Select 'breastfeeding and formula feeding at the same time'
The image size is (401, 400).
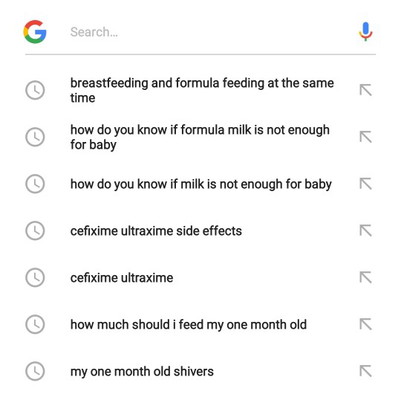coord(202,90)
